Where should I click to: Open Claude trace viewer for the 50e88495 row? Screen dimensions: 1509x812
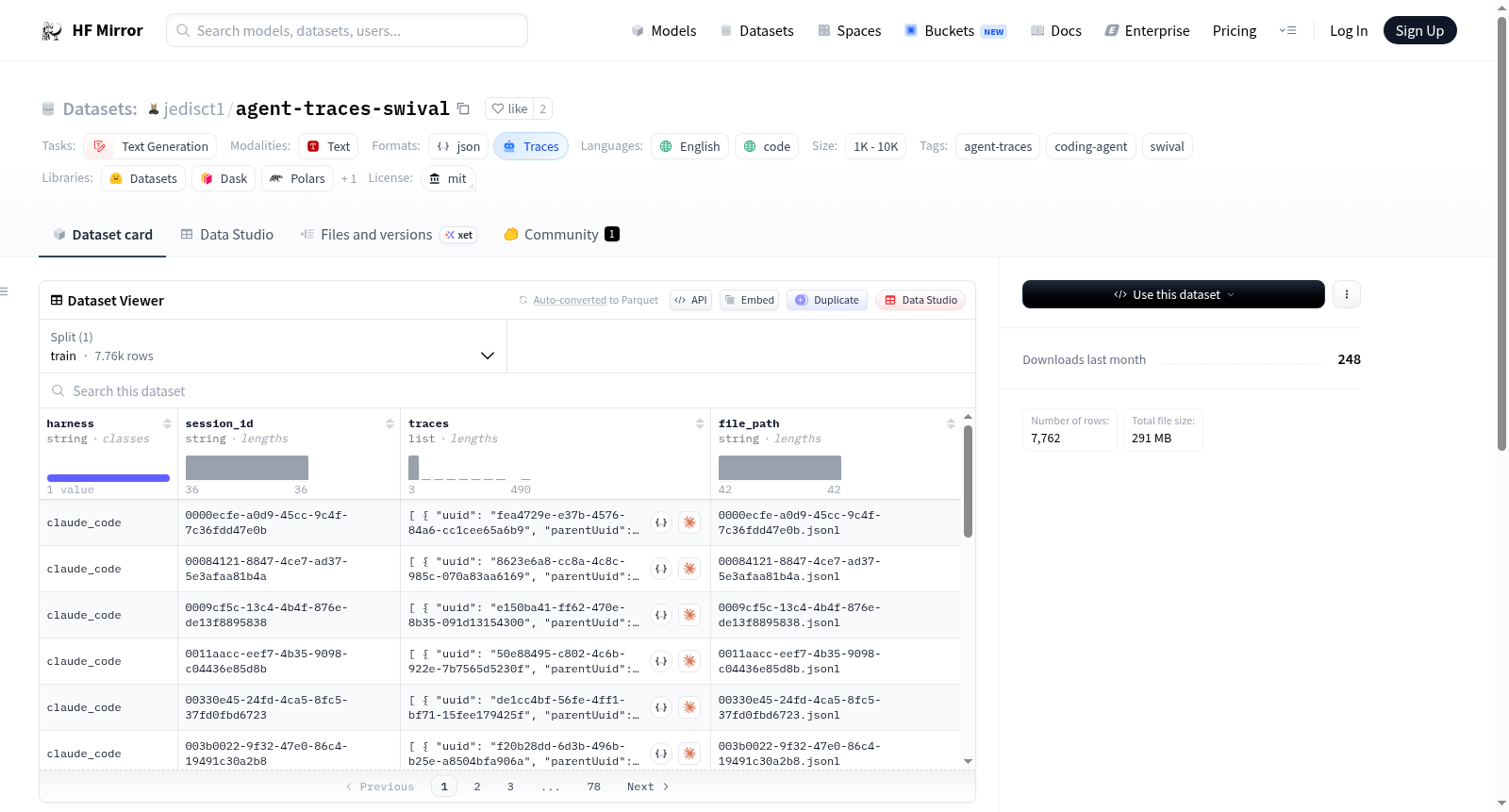(x=690, y=661)
